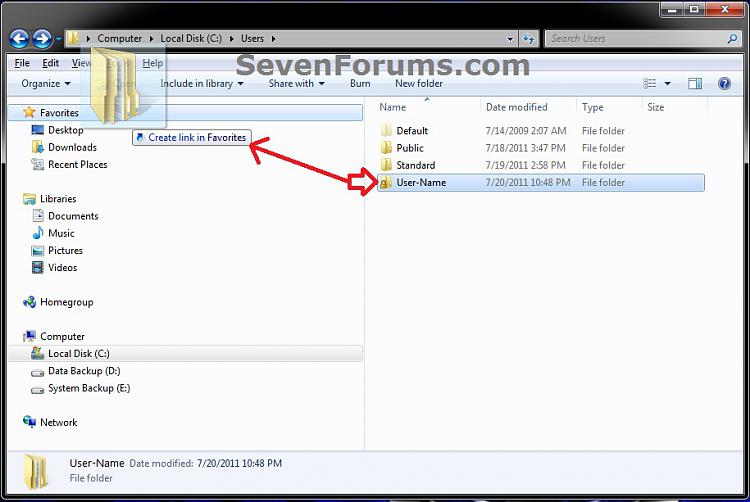Open the Organize dropdown
Screen dimensions: 750x502
click(45, 84)
